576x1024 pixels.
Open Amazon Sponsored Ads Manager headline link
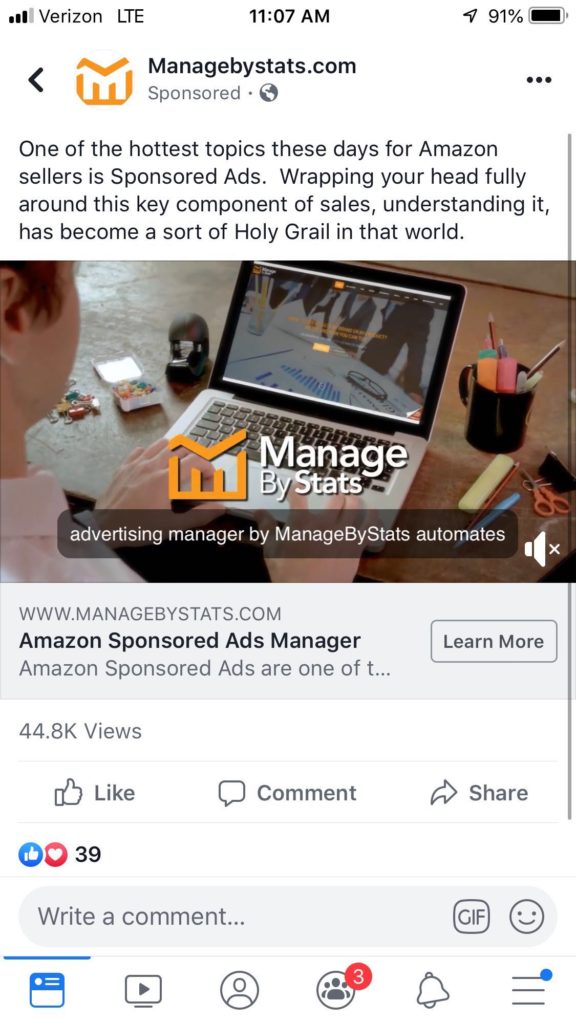[189, 641]
